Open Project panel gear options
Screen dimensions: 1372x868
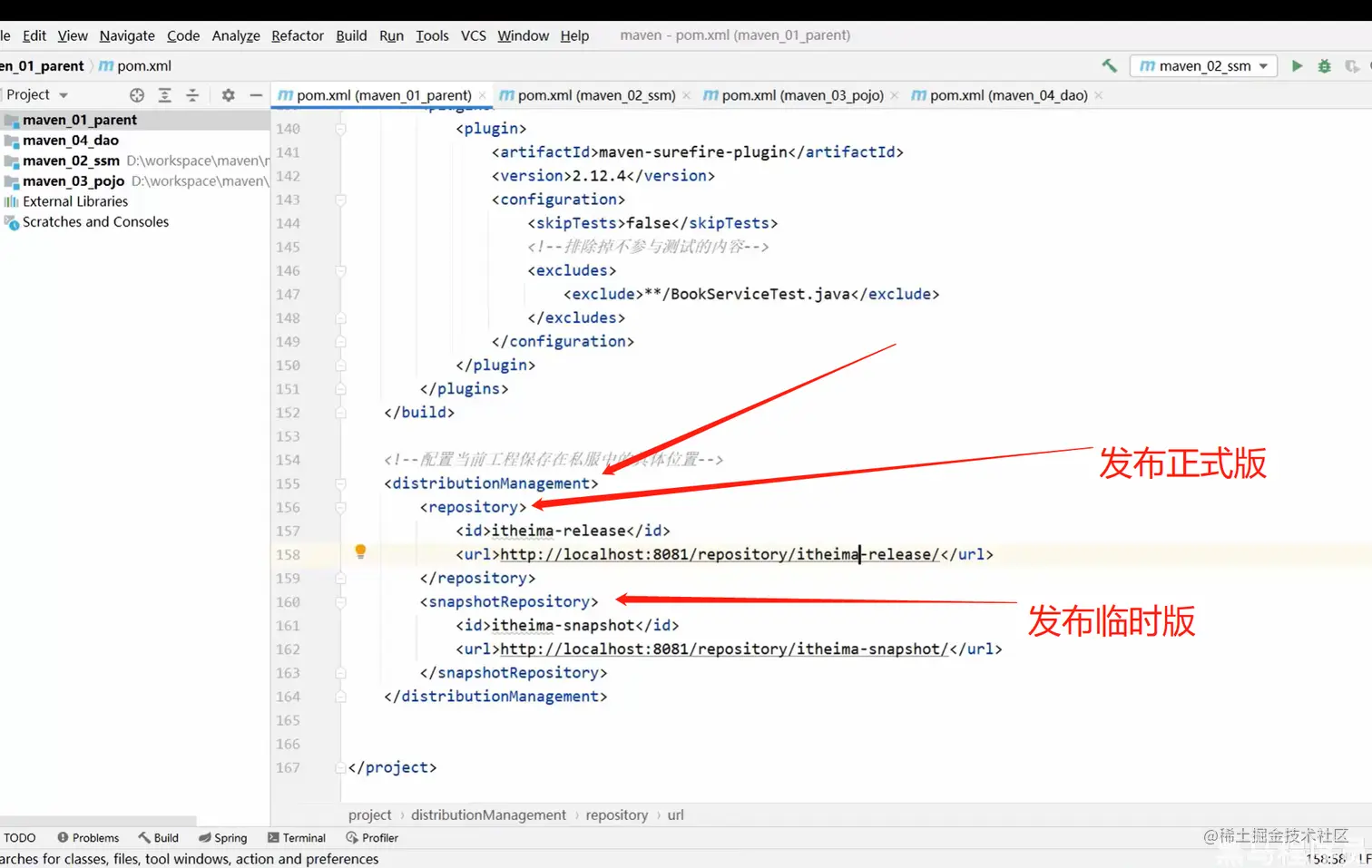[228, 94]
